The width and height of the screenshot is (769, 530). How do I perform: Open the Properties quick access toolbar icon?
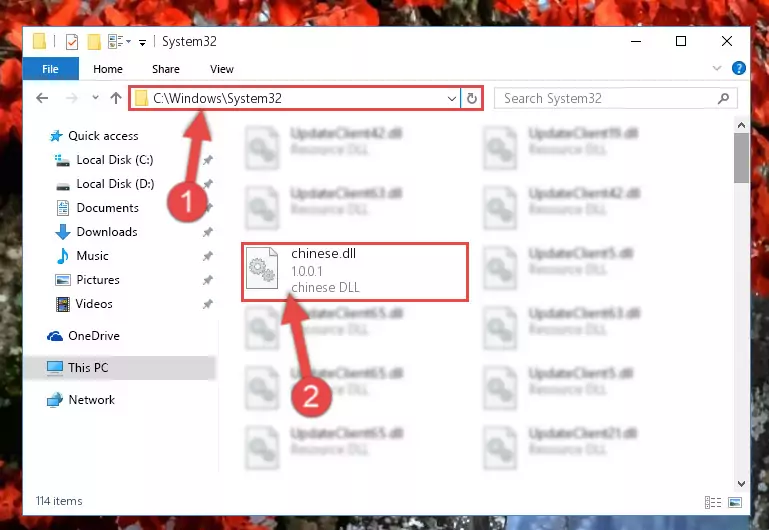pyautogui.click(x=72, y=42)
